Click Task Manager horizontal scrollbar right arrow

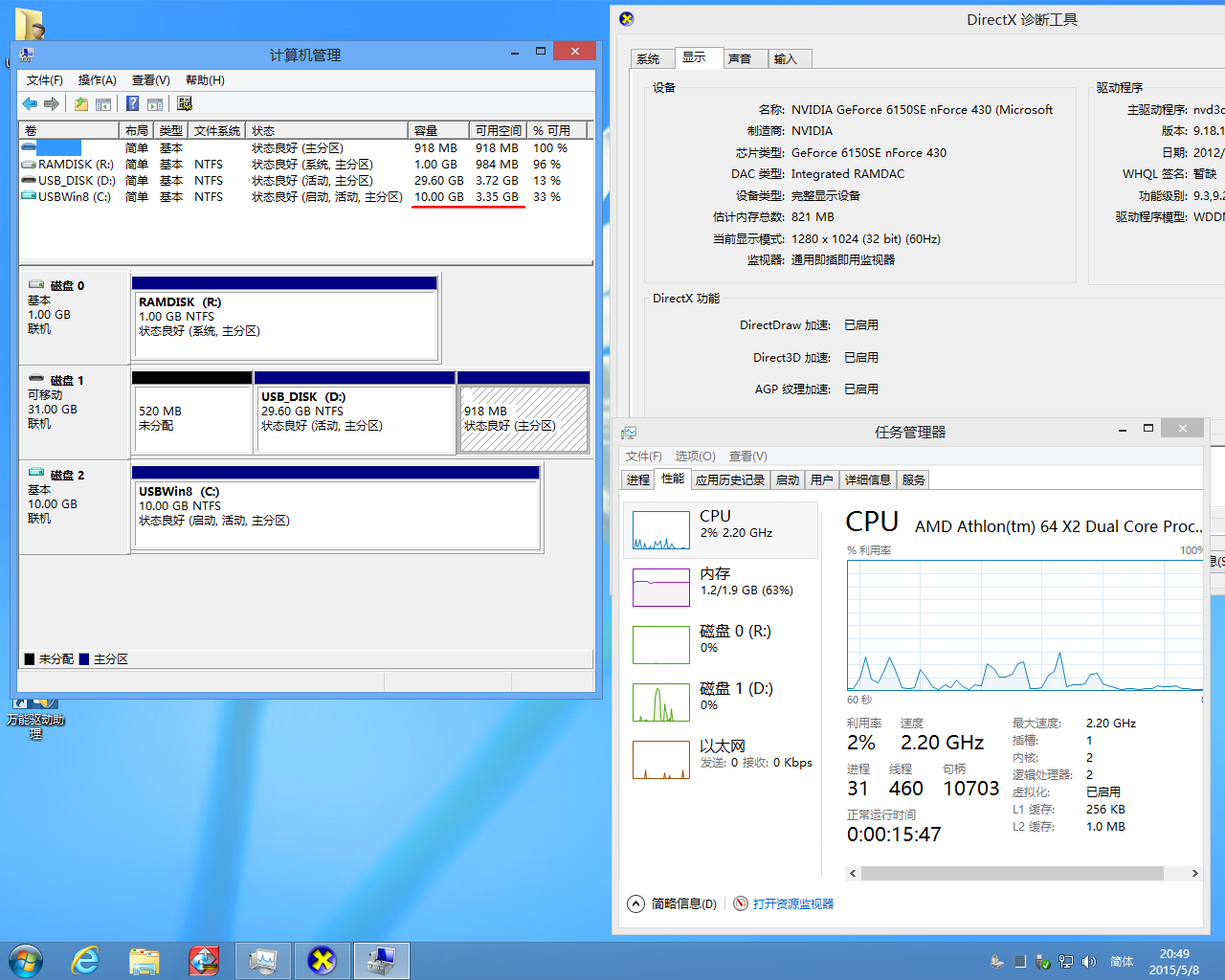[1194, 873]
